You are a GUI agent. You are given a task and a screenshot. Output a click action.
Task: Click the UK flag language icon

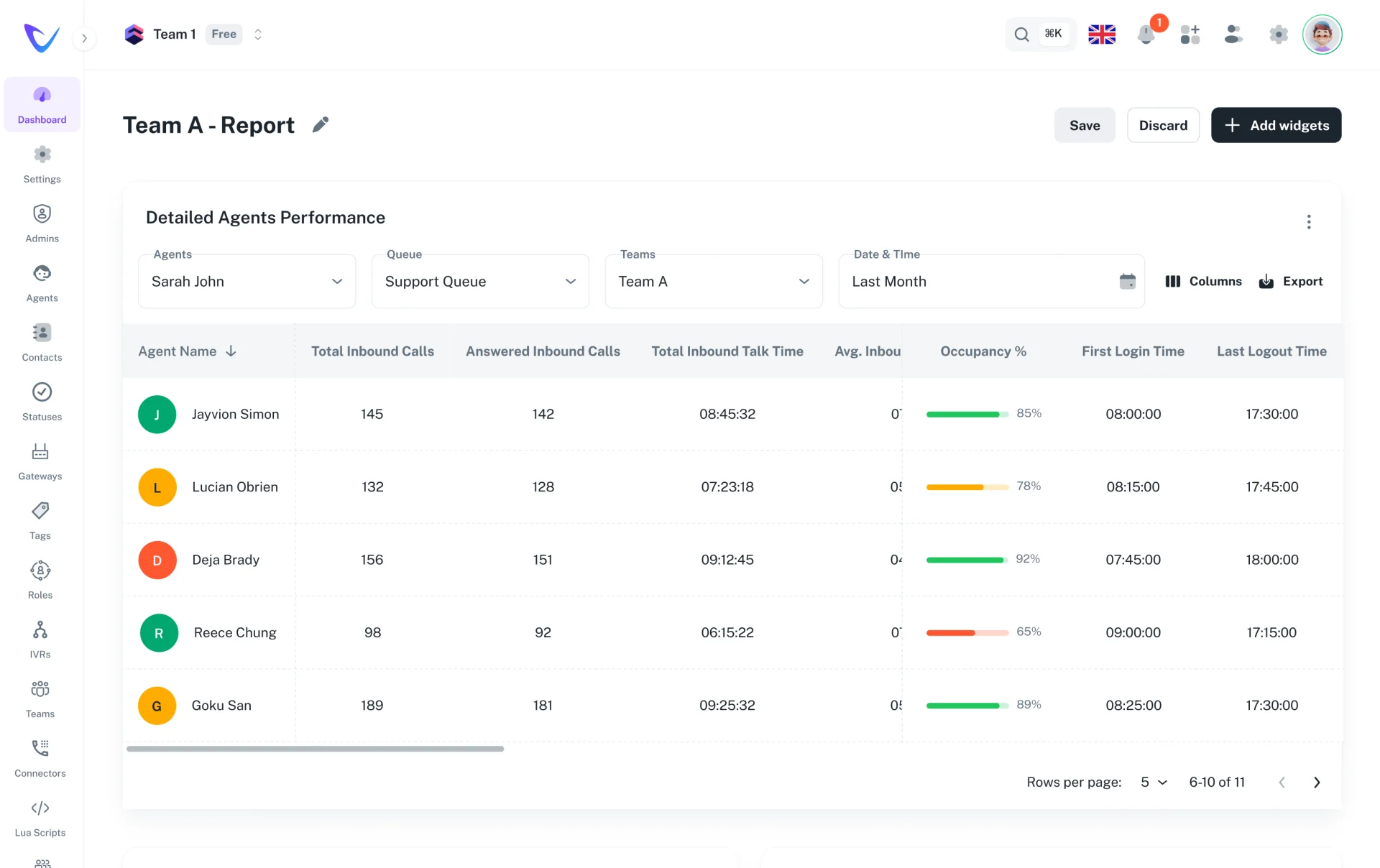[x=1101, y=34]
